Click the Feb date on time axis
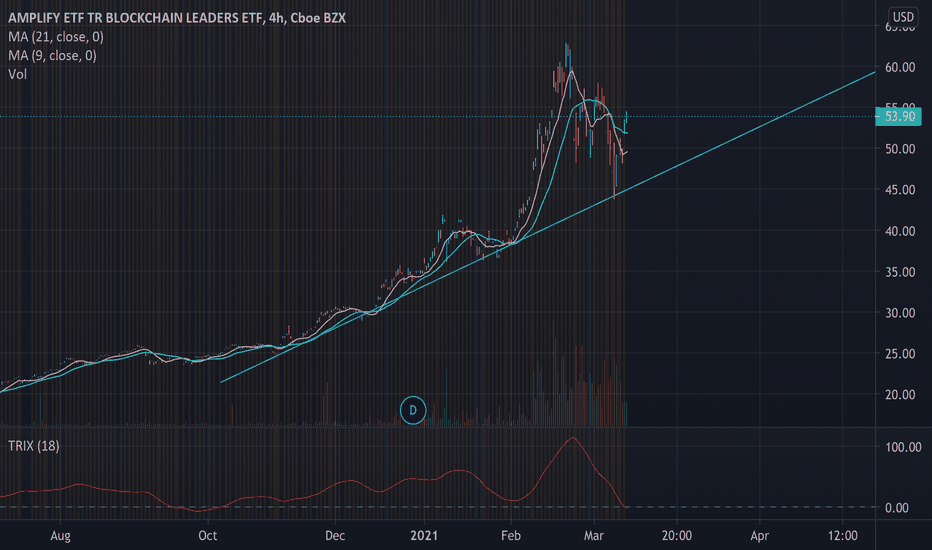Screen dimensions: 932x550 (511, 536)
